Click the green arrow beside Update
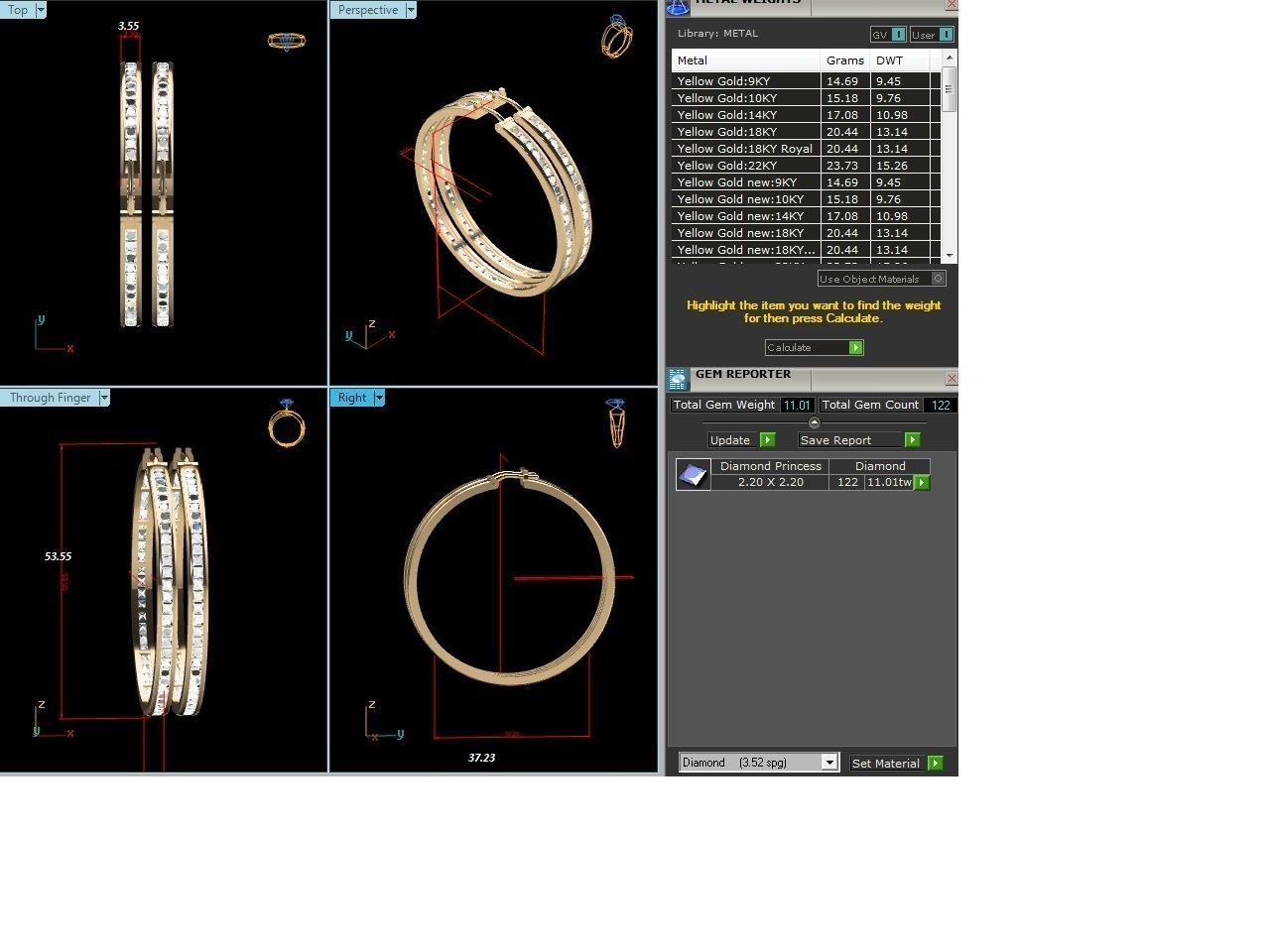The height and width of the screenshot is (952, 1270). pos(767,440)
